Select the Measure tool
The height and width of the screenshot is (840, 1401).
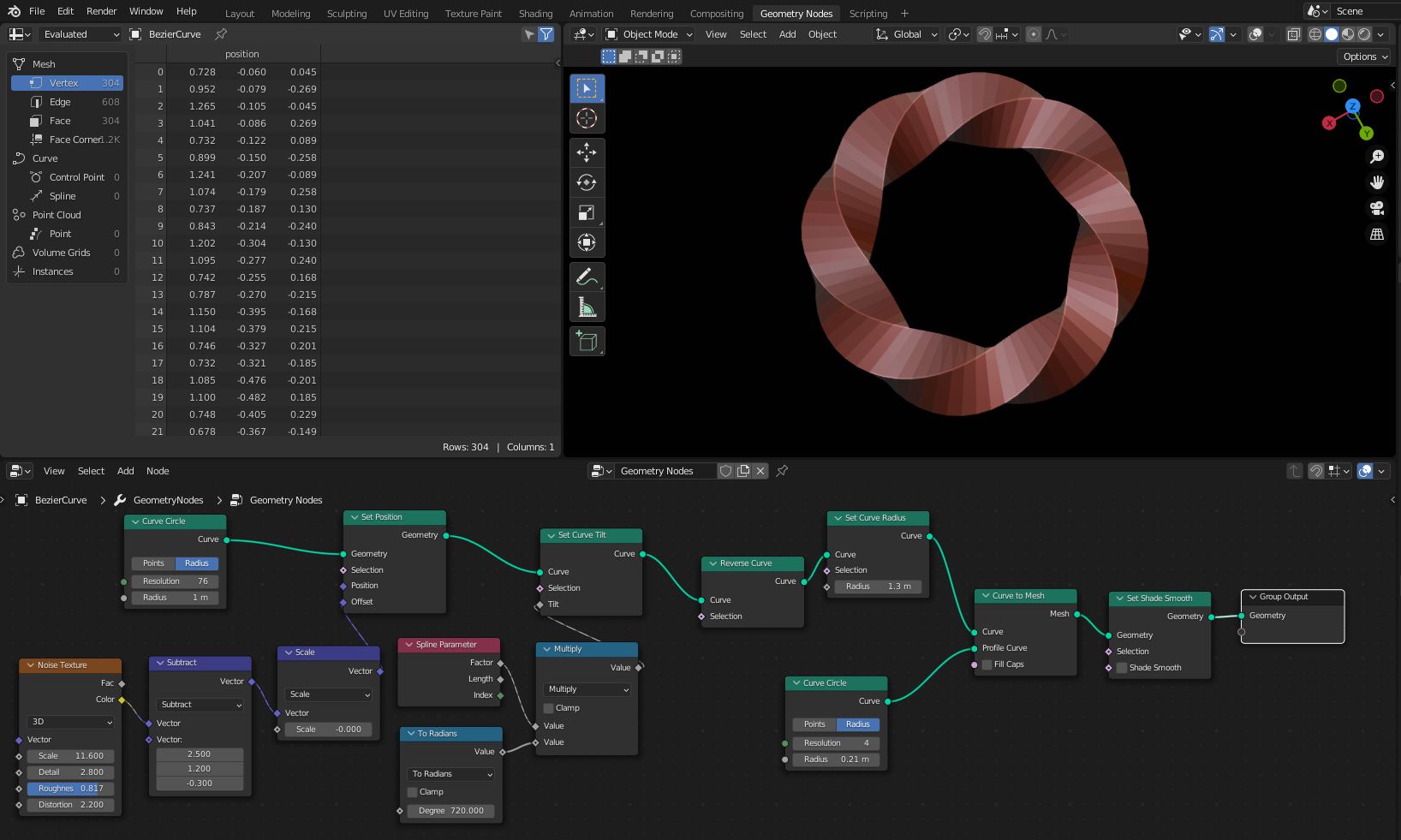pyautogui.click(x=587, y=307)
